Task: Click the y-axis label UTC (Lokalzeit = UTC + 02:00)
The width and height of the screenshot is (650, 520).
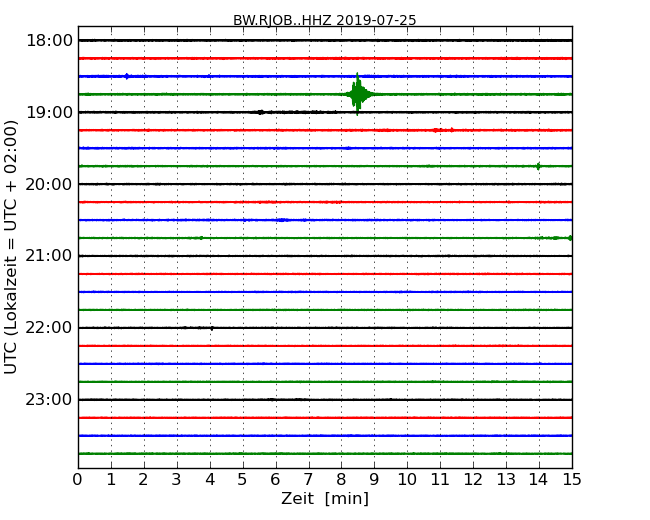Action: (11, 247)
